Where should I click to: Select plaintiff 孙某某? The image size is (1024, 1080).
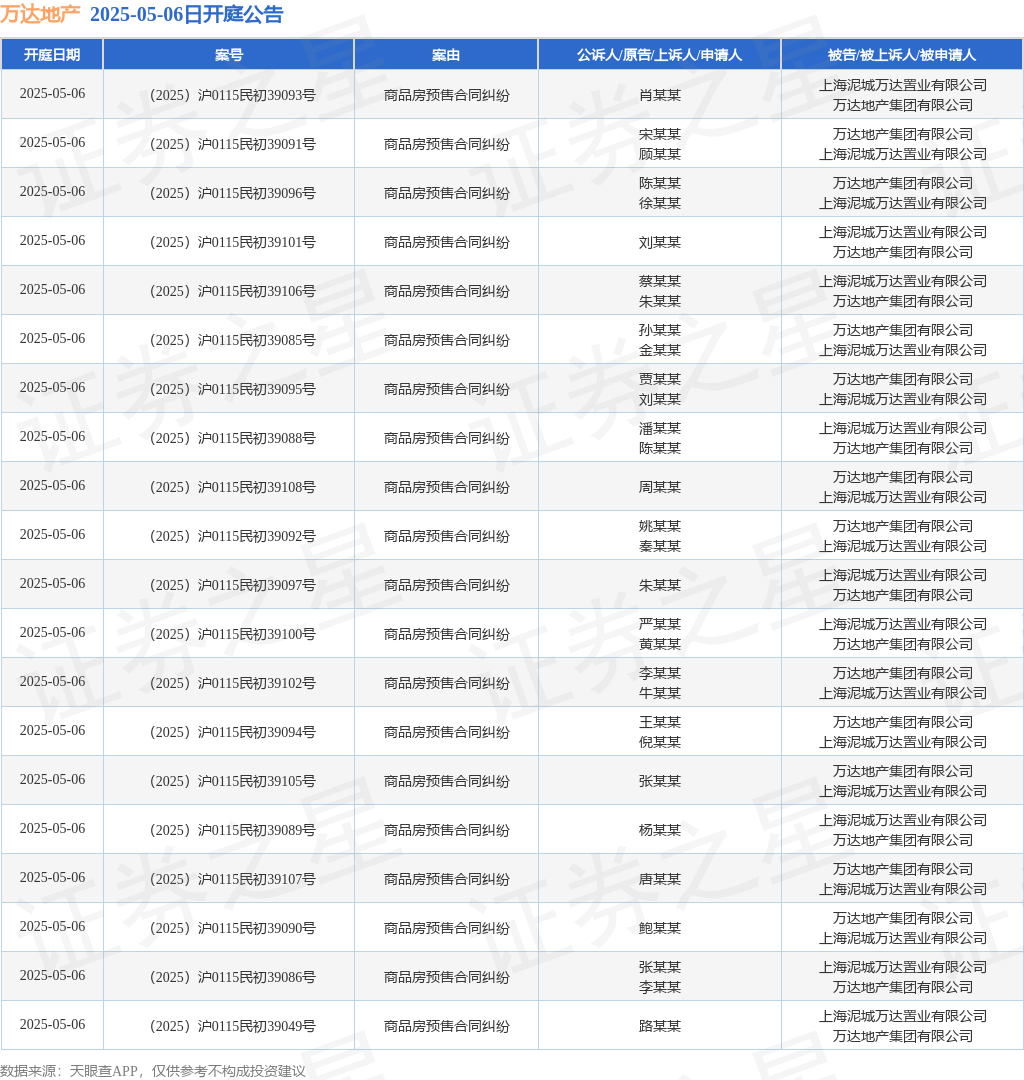click(660, 329)
